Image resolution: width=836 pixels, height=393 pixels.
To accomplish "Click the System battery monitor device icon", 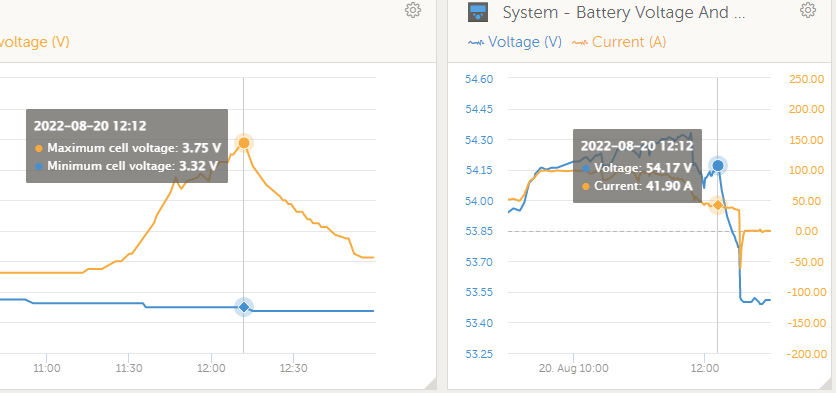I will pos(478,12).
